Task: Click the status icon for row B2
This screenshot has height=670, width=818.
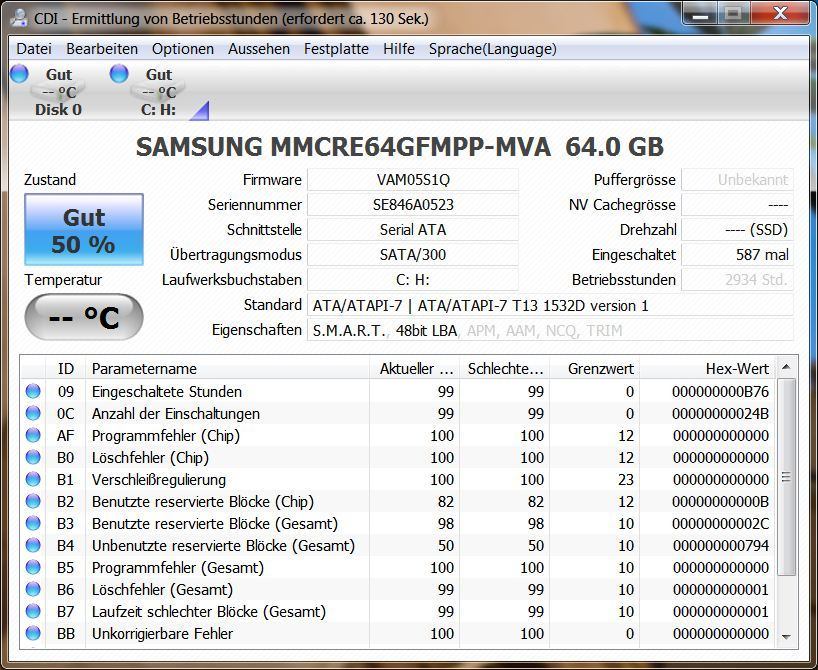Action: (33, 501)
